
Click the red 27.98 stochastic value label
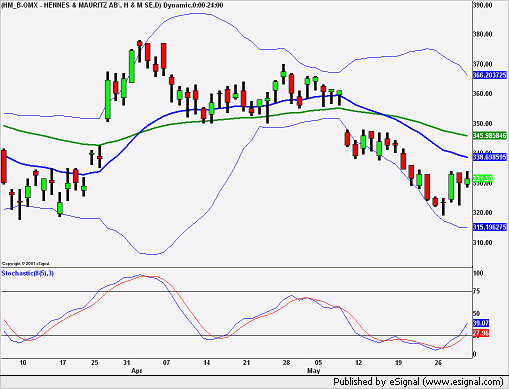tap(481, 333)
